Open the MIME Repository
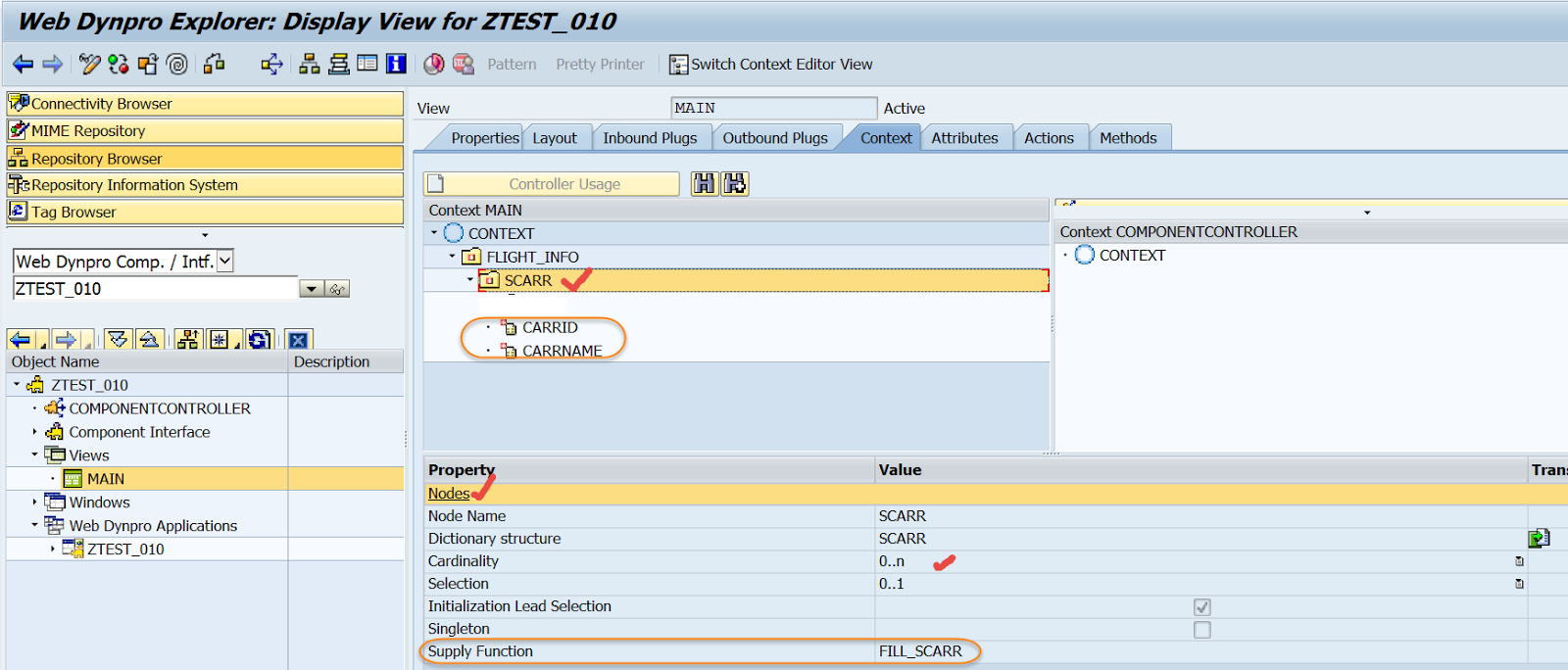Image resolution: width=1568 pixels, height=670 pixels. pyautogui.click(x=205, y=131)
